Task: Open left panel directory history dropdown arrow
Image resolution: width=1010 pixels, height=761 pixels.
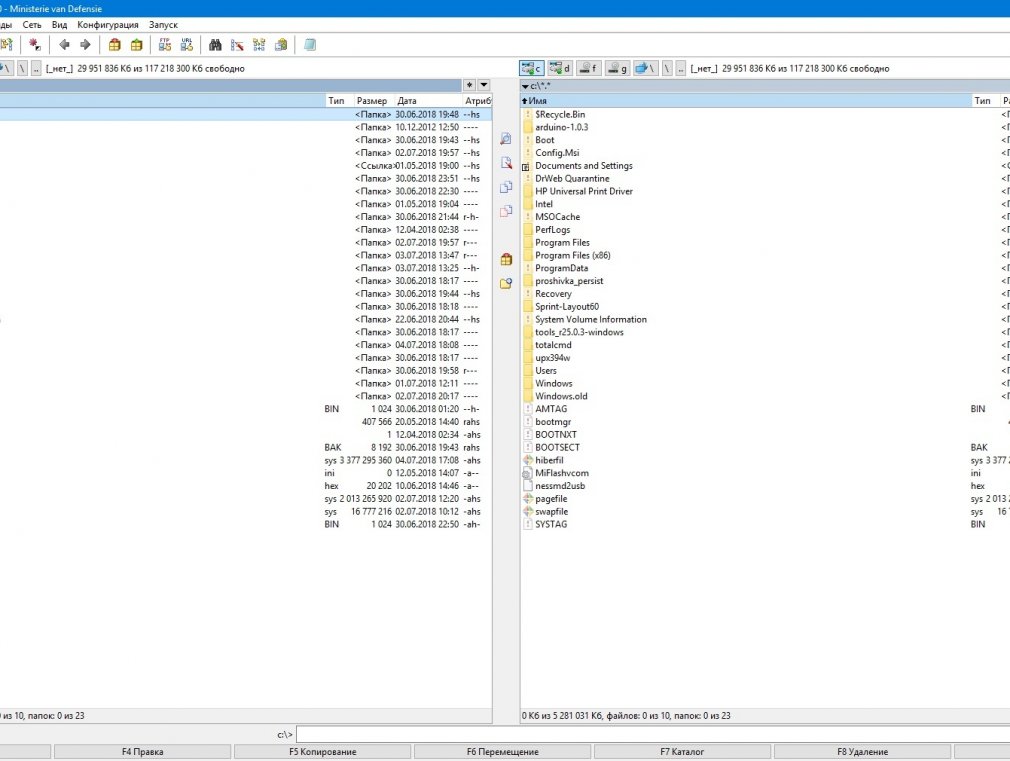Action: pos(484,85)
